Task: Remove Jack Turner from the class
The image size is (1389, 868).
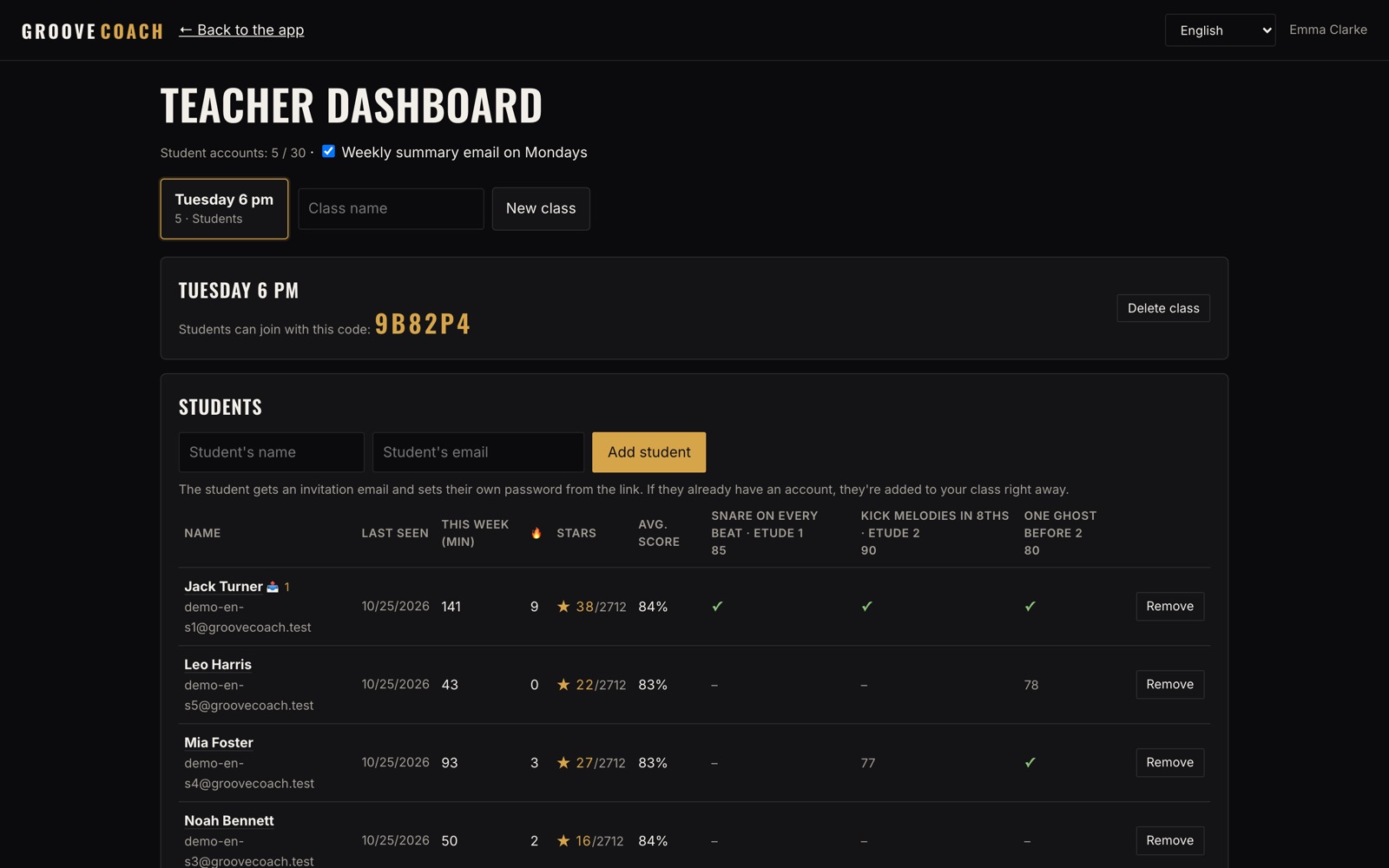Action: [x=1169, y=606]
